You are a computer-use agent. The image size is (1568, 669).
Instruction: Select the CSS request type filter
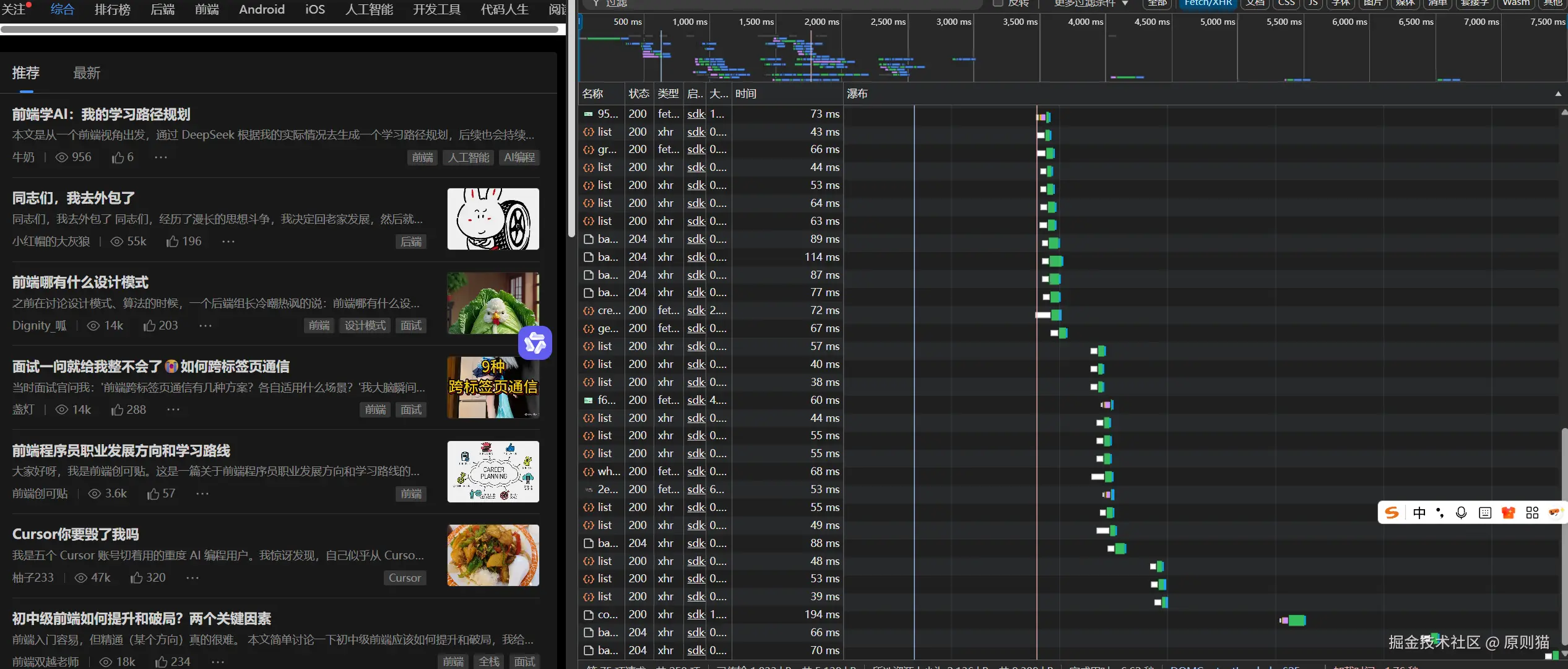pyautogui.click(x=1286, y=3)
